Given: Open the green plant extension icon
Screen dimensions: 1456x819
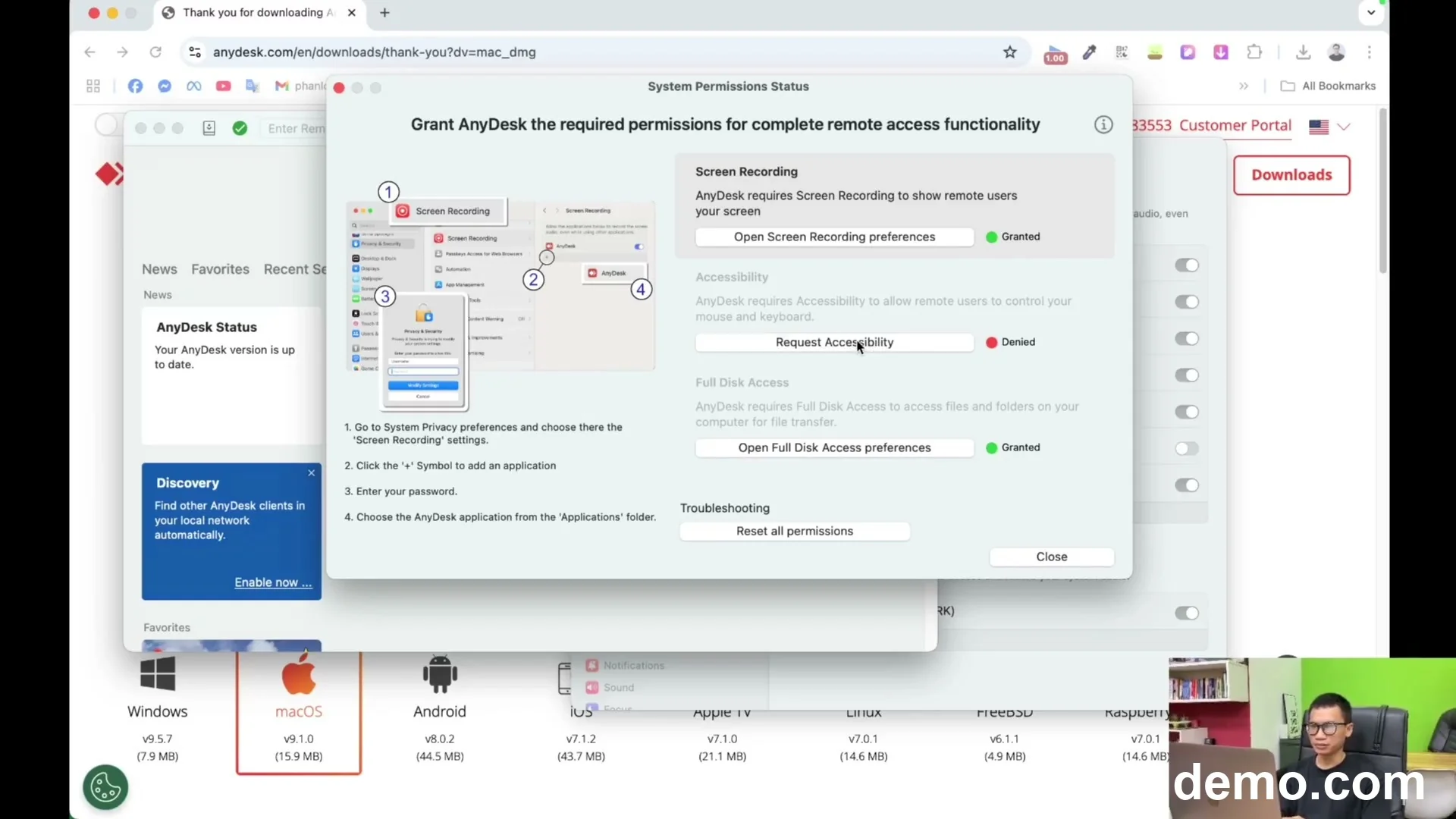Looking at the screenshot, I should (x=1155, y=52).
